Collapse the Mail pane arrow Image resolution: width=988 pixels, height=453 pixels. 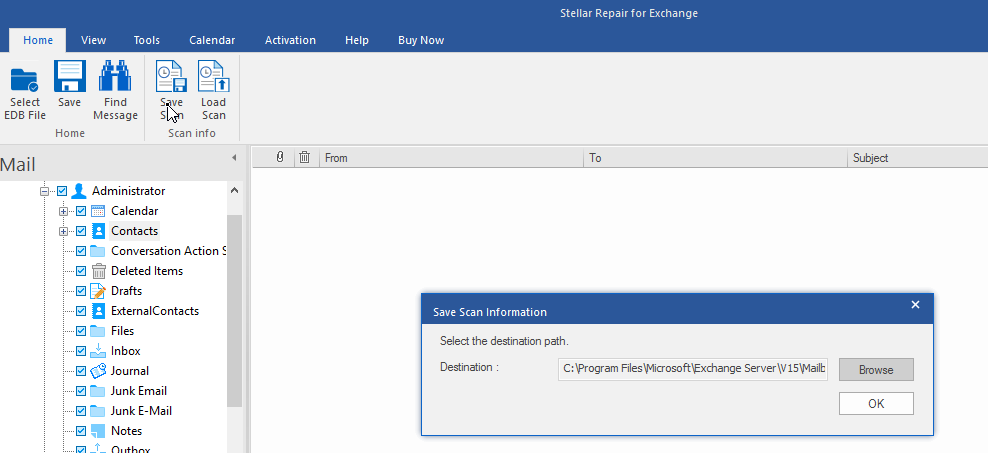pos(234,158)
